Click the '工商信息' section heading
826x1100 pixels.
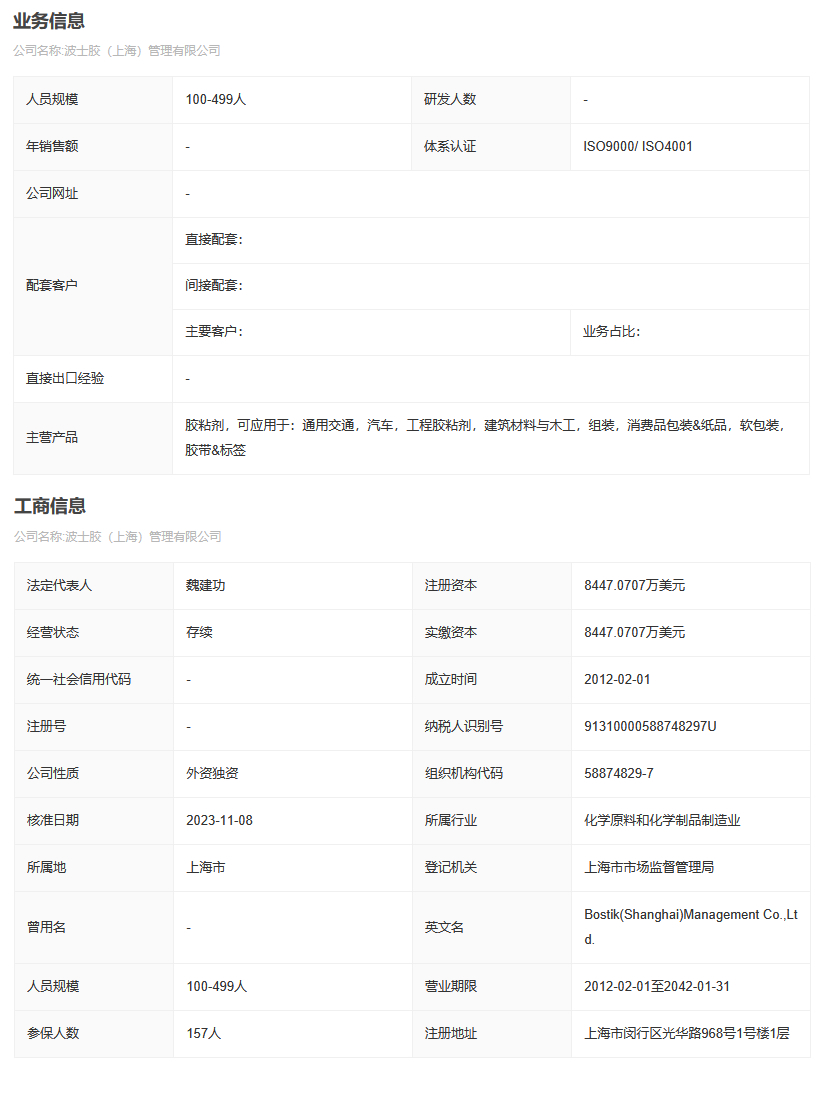pos(50,507)
